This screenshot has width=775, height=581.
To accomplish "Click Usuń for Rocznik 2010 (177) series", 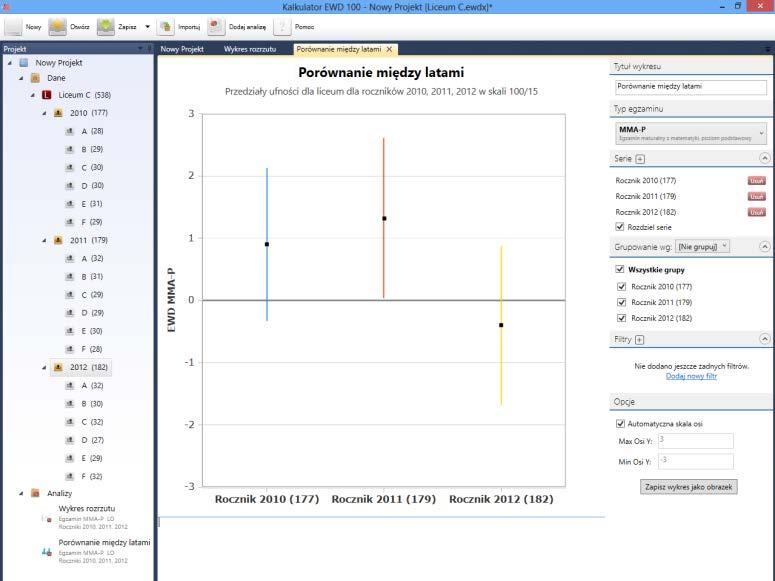I will point(756,181).
